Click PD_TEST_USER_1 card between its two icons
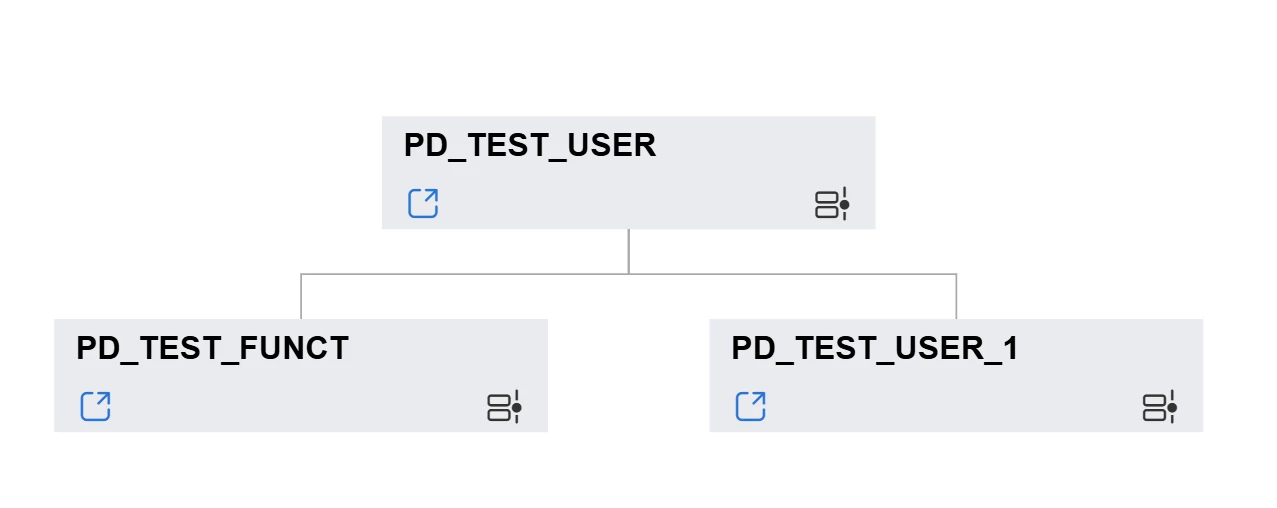Image resolution: width=1277 pixels, height=508 pixels. pyautogui.click(x=955, y=407)
